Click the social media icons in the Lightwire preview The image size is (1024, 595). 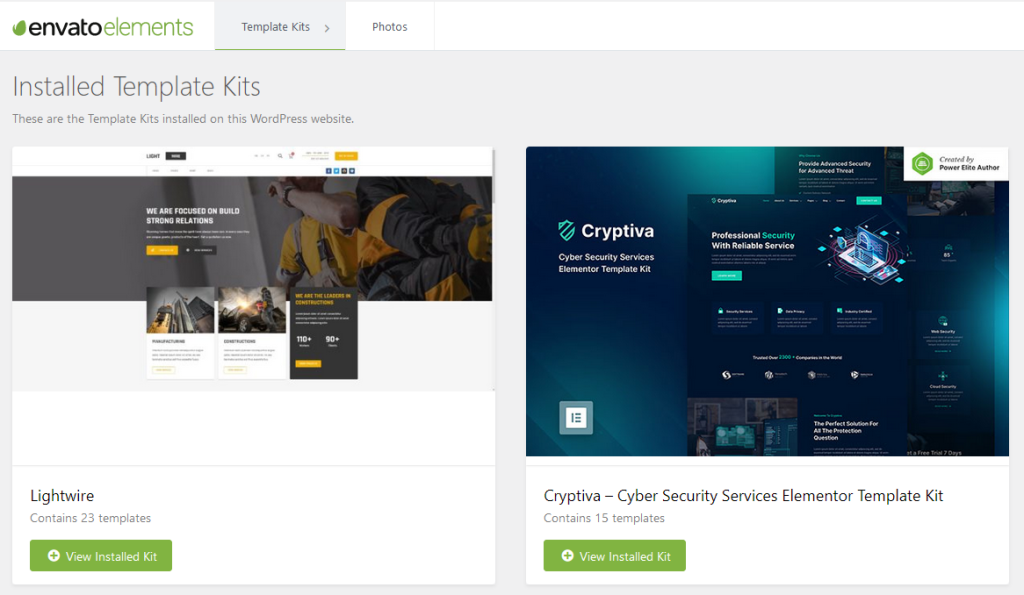coord(341,171)
